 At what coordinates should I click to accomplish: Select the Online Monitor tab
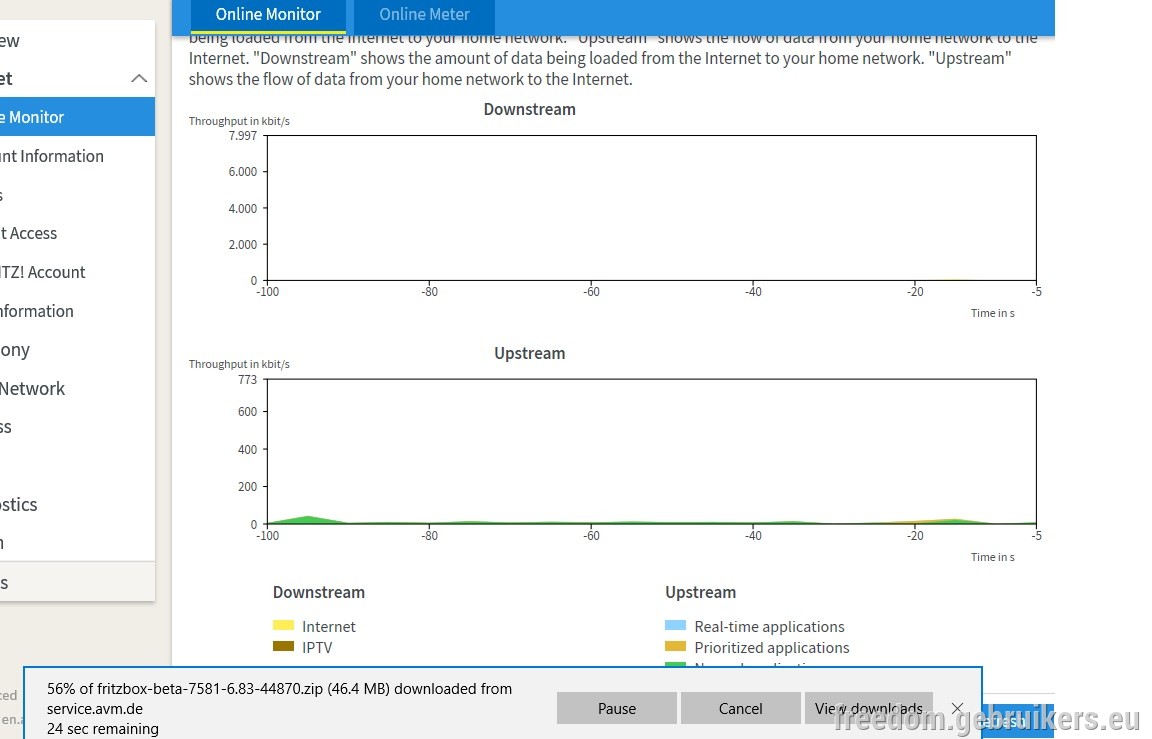coord(268,15)
